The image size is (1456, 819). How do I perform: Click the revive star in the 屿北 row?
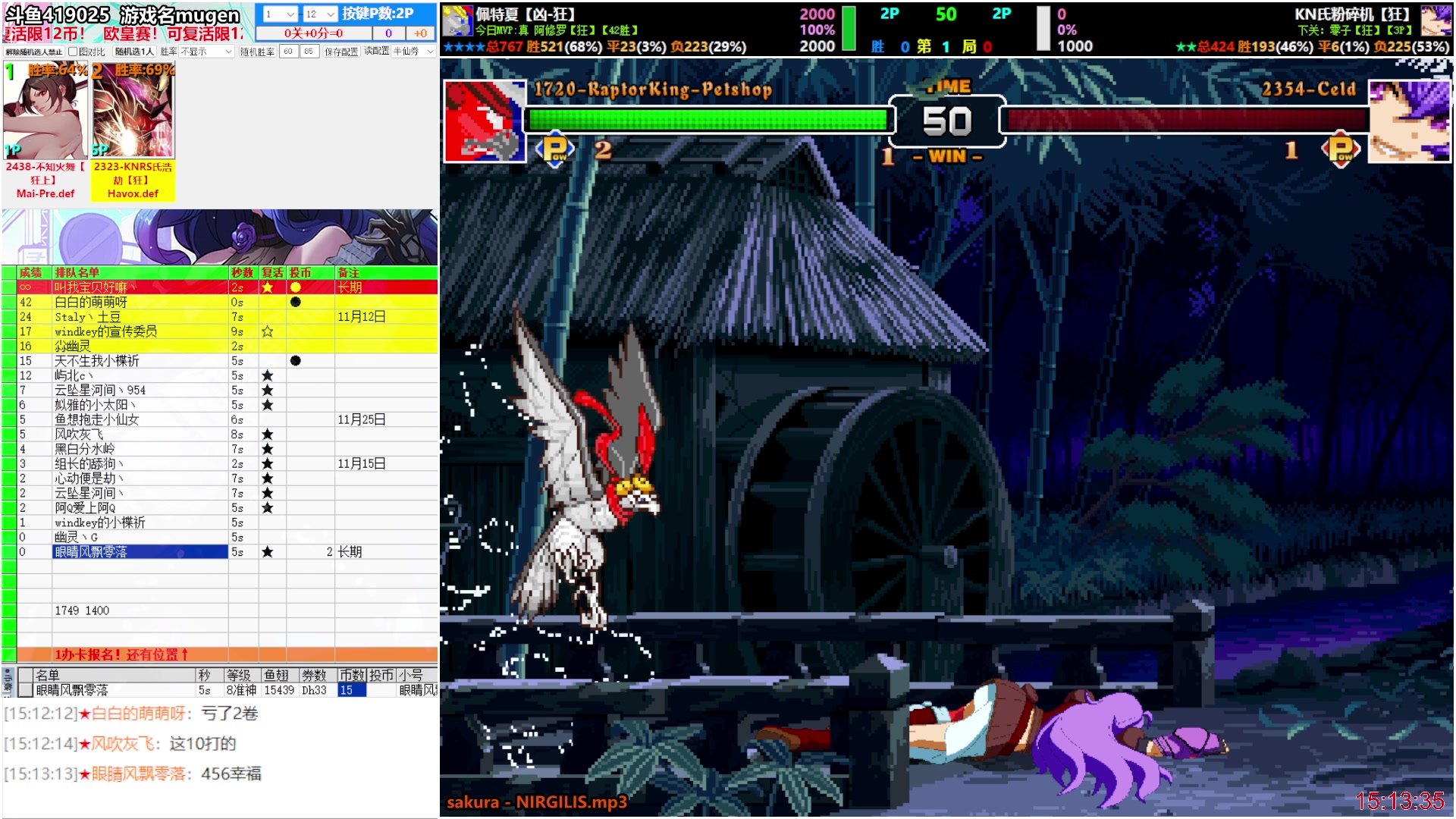(x=268, y=375)
